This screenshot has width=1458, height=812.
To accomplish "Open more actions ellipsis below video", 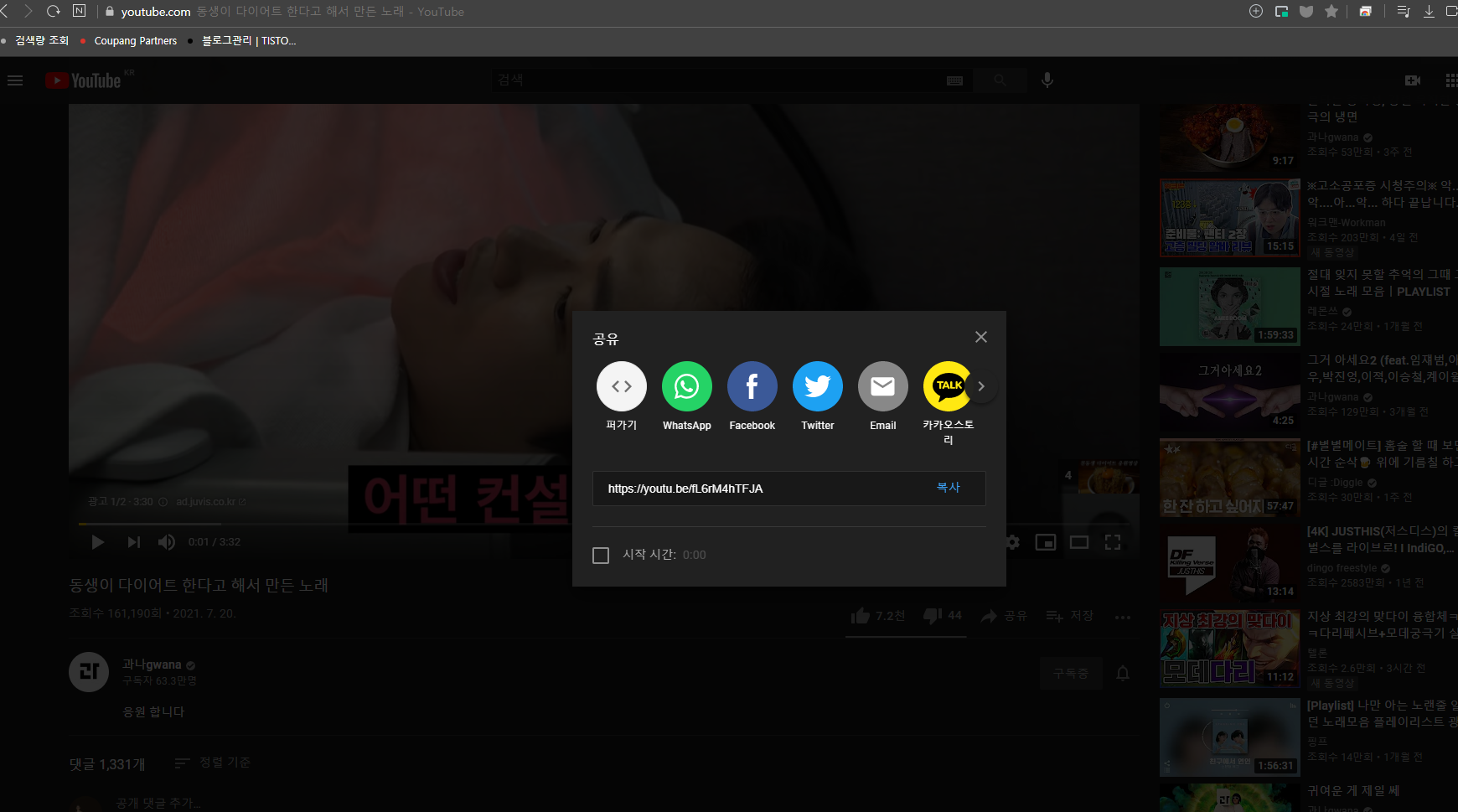I will [1123, 617].
